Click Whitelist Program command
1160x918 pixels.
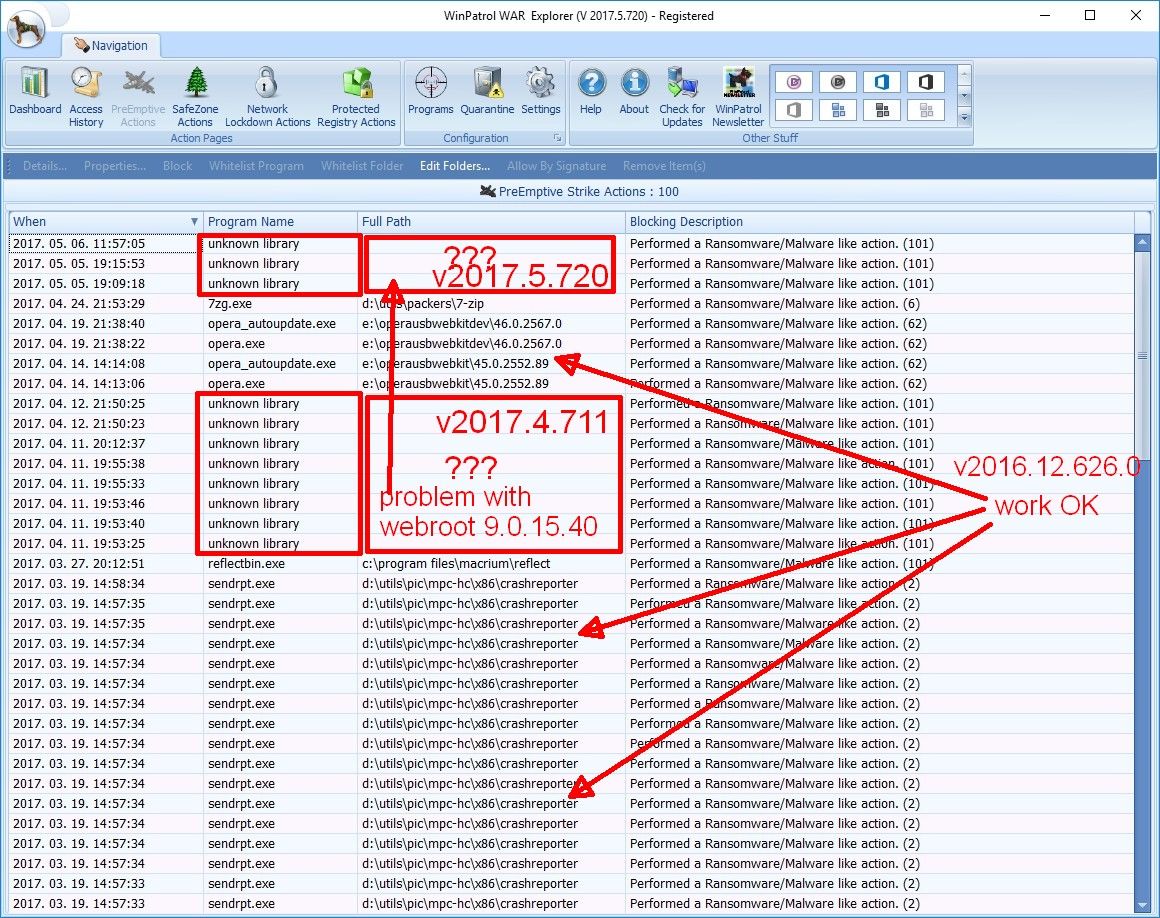point(256,166)
